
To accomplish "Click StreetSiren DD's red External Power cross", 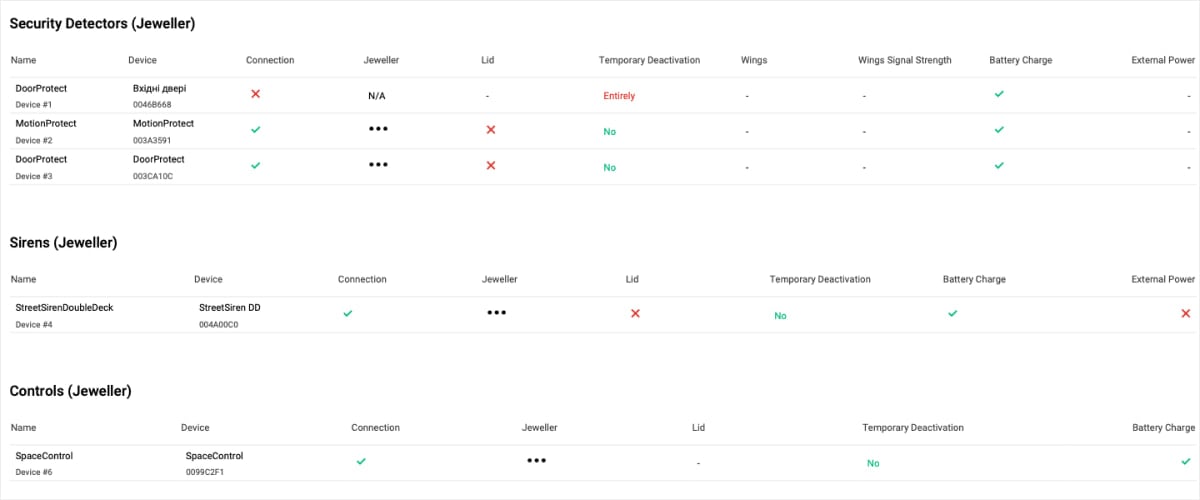I will pos(1186,313).
